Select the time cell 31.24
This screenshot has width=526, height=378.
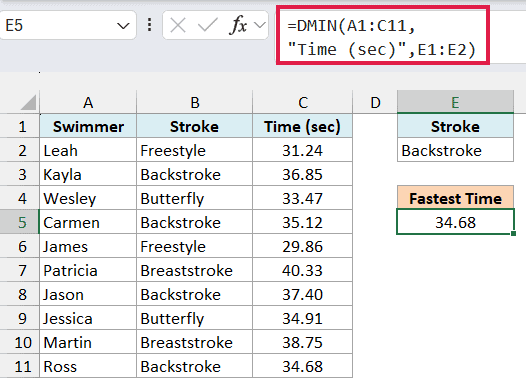click(x=303, y=150)
